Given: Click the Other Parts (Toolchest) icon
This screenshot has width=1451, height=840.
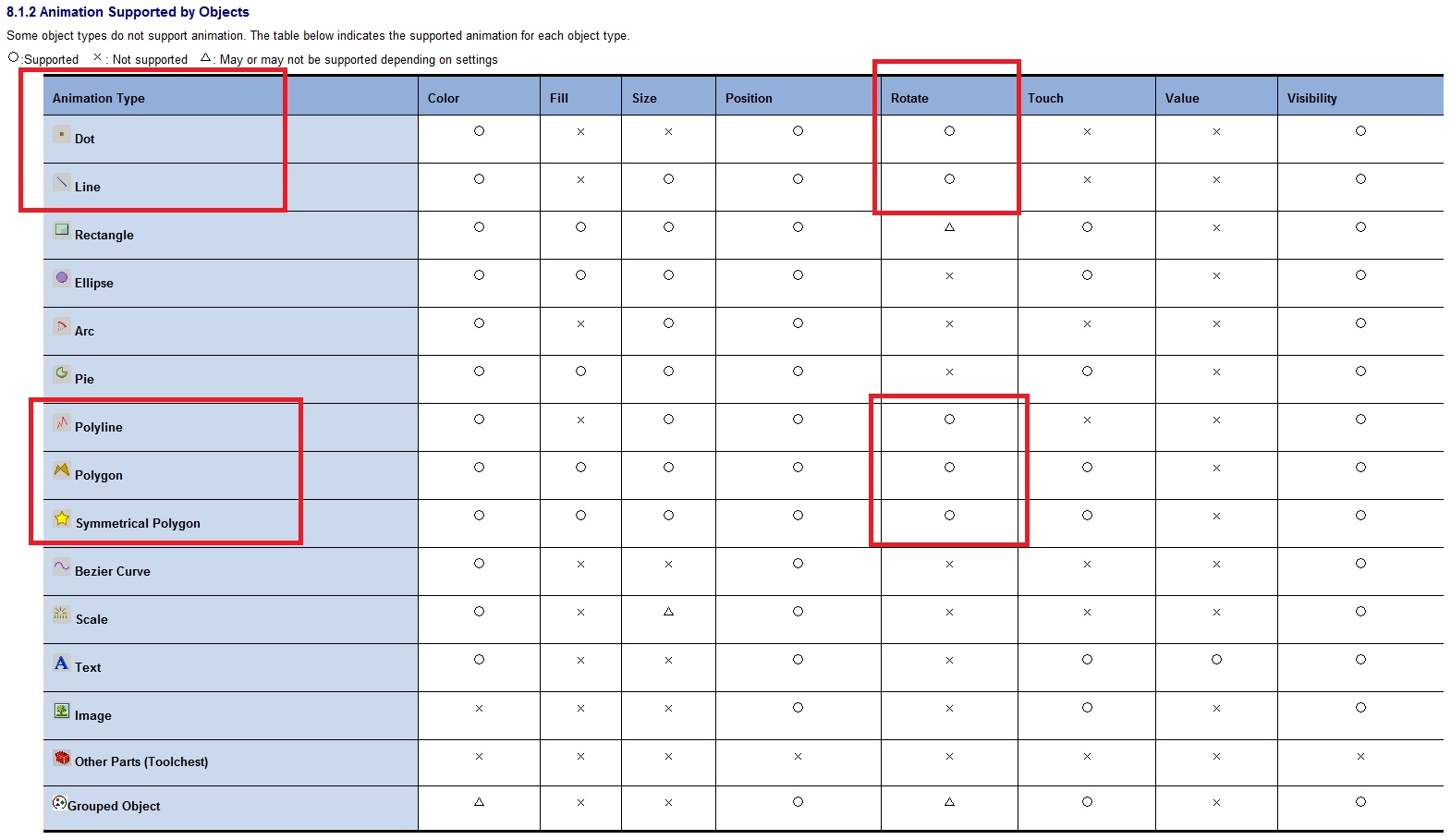Looking at the screenshot, I should pyautogui.click(x=62, y=758).
